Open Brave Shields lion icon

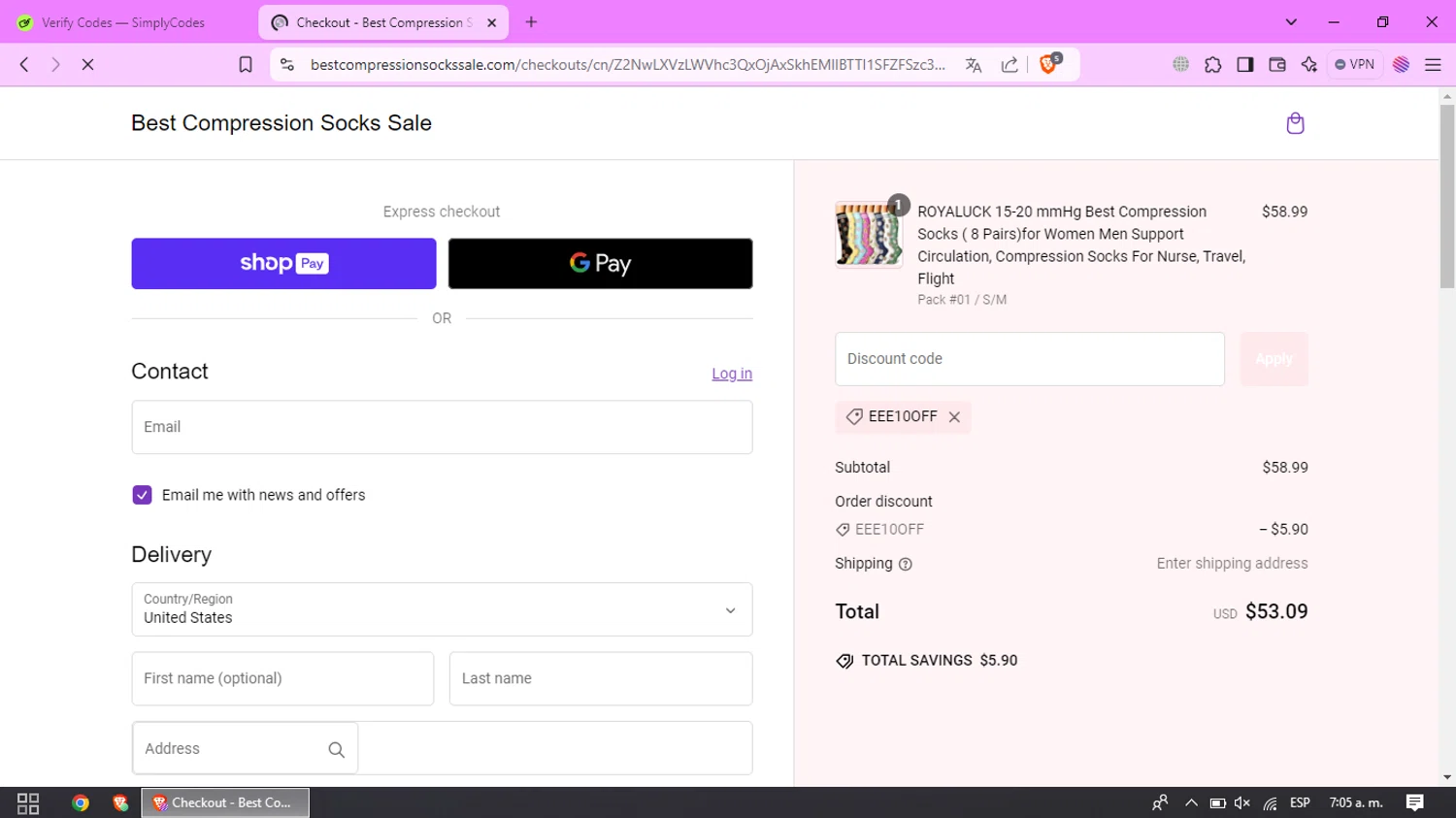[x=1049, y=64]
